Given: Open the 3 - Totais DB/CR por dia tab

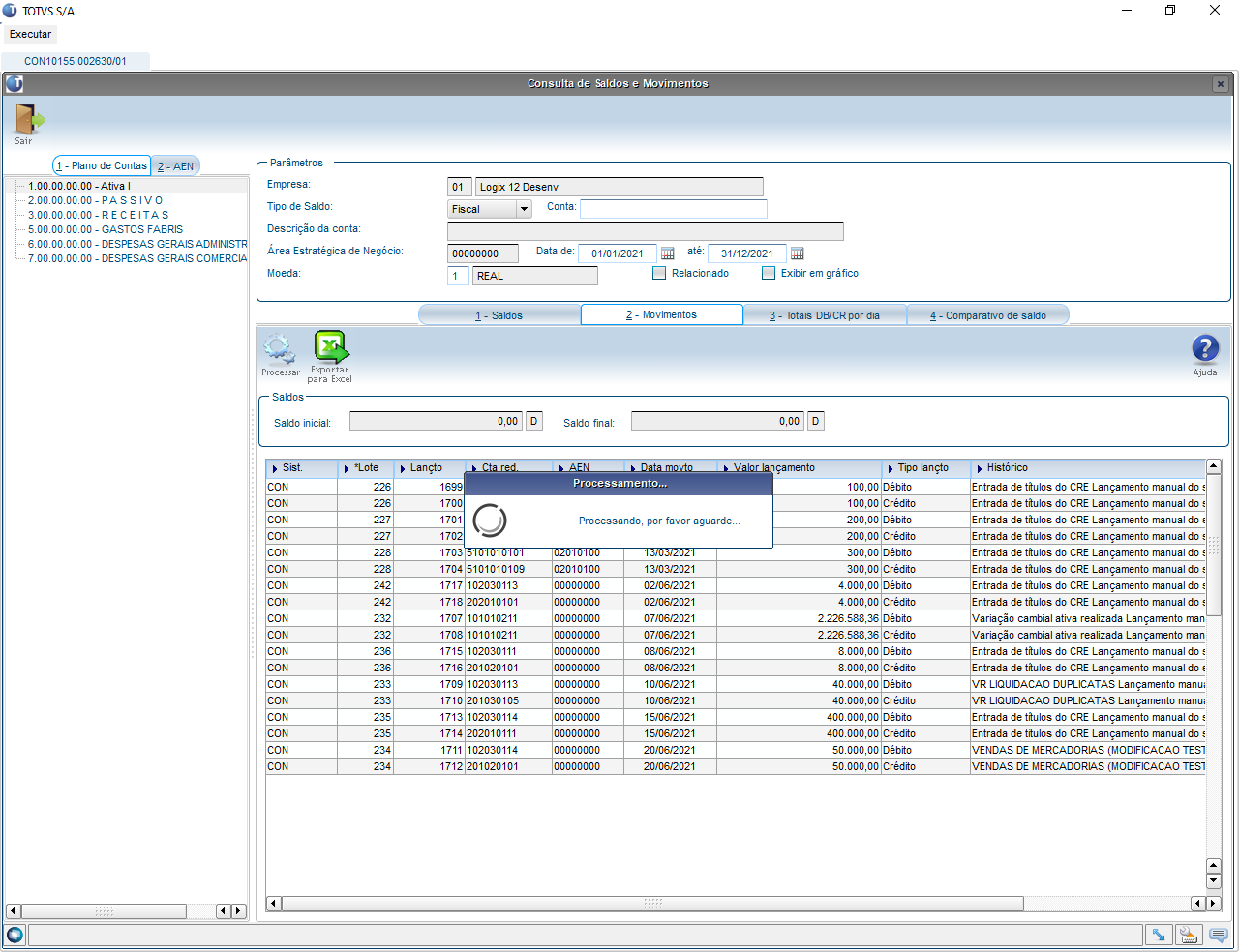Looking at the screenshot, I should pos(825,315).
